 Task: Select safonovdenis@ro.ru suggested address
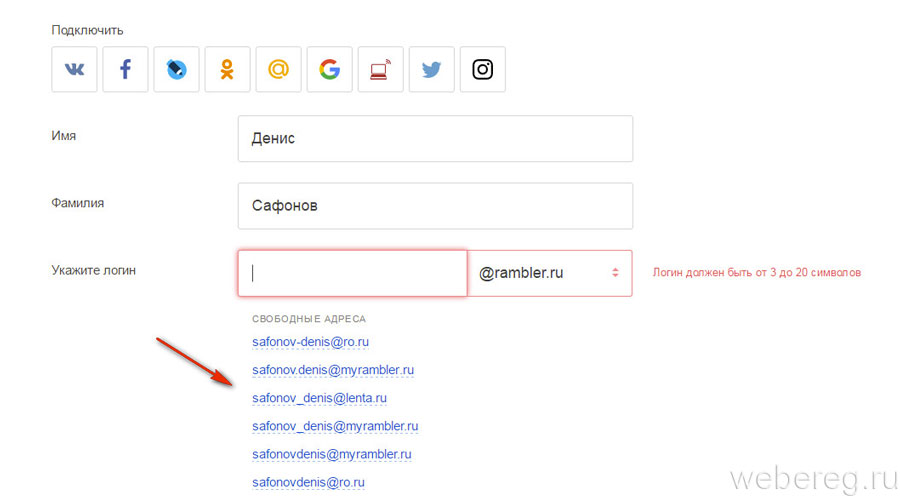tap(308, 483)
